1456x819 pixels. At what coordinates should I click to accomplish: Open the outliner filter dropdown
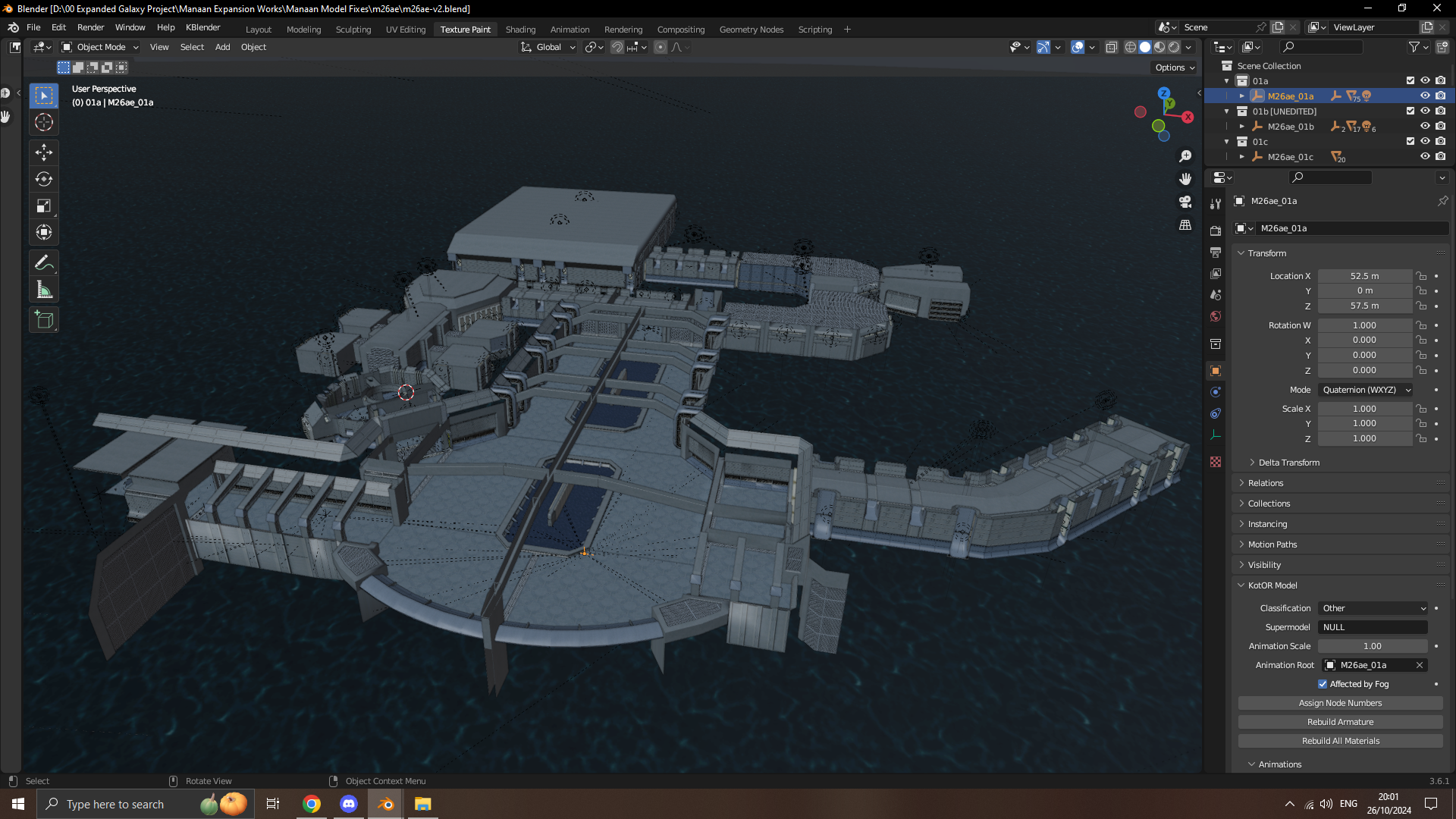[x=1418, y=47]
